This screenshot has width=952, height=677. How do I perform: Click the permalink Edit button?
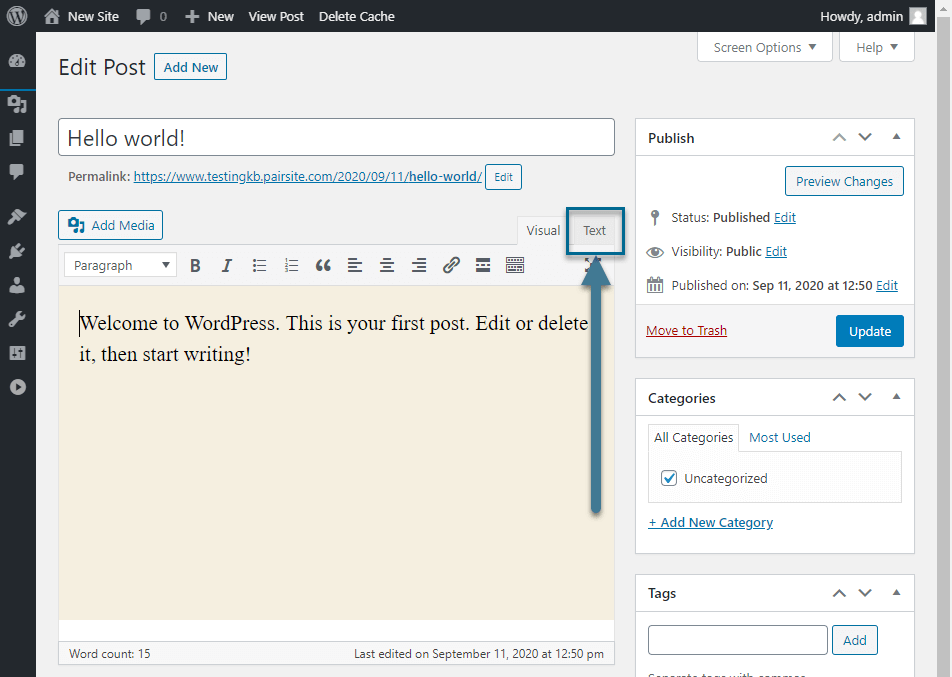tap(503, 177)
